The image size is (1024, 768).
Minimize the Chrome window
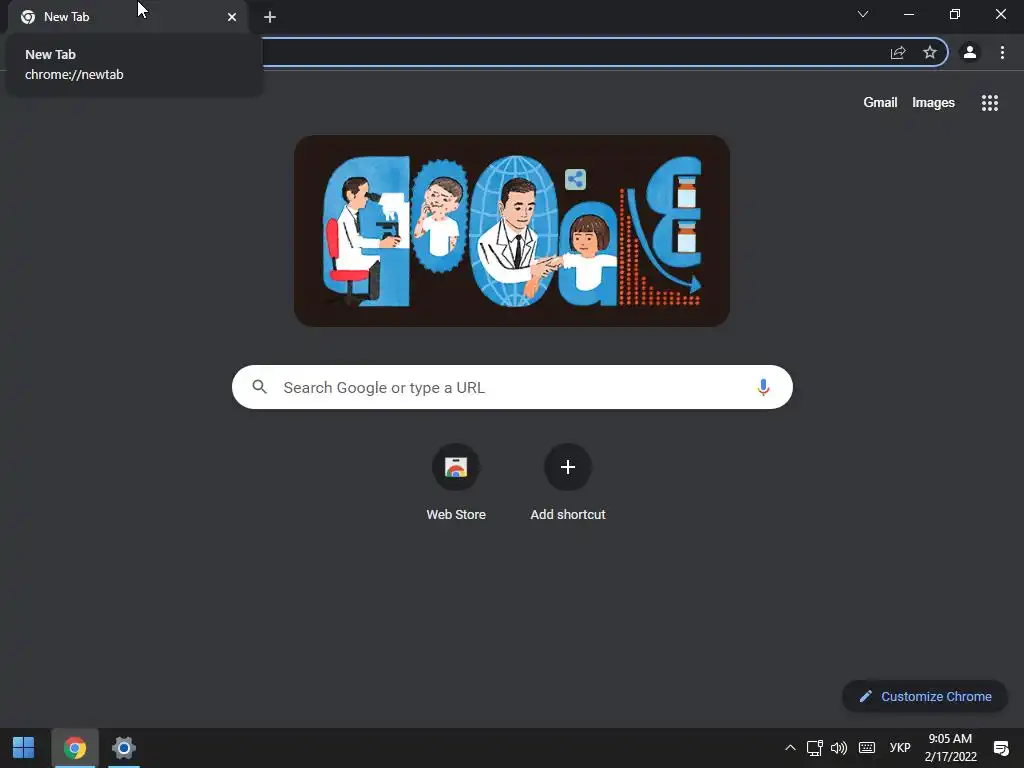click(908, 14)
